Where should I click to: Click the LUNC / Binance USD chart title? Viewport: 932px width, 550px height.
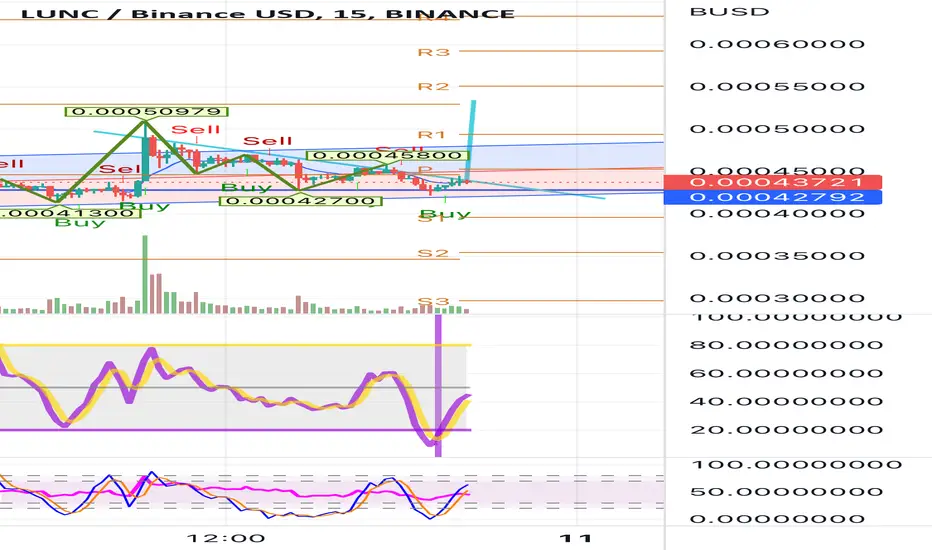point(267,13)
